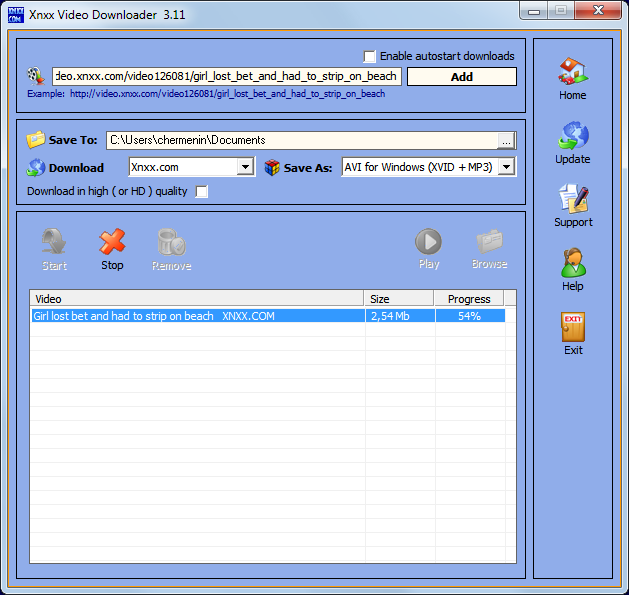The width and height of the screenshot is (629, 595).
Task: Browse the downloaded file folder
Action: coord(489,242)
